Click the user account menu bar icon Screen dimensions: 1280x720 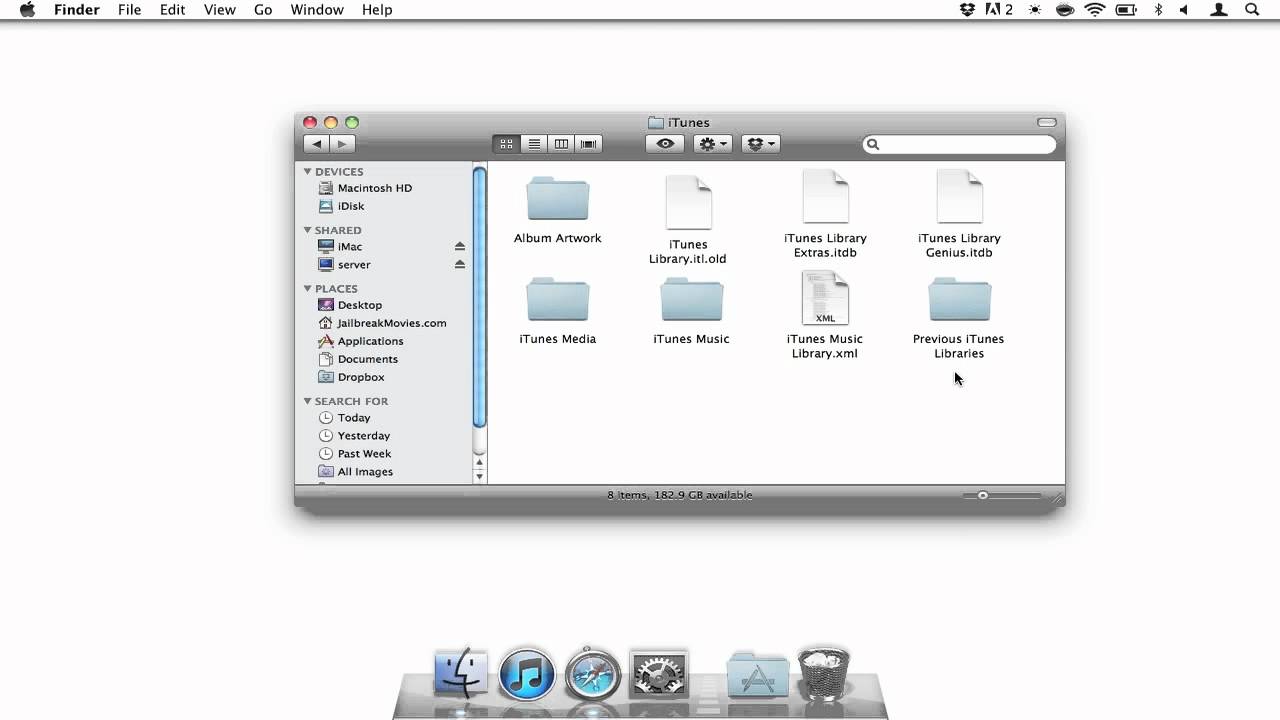1219,10
